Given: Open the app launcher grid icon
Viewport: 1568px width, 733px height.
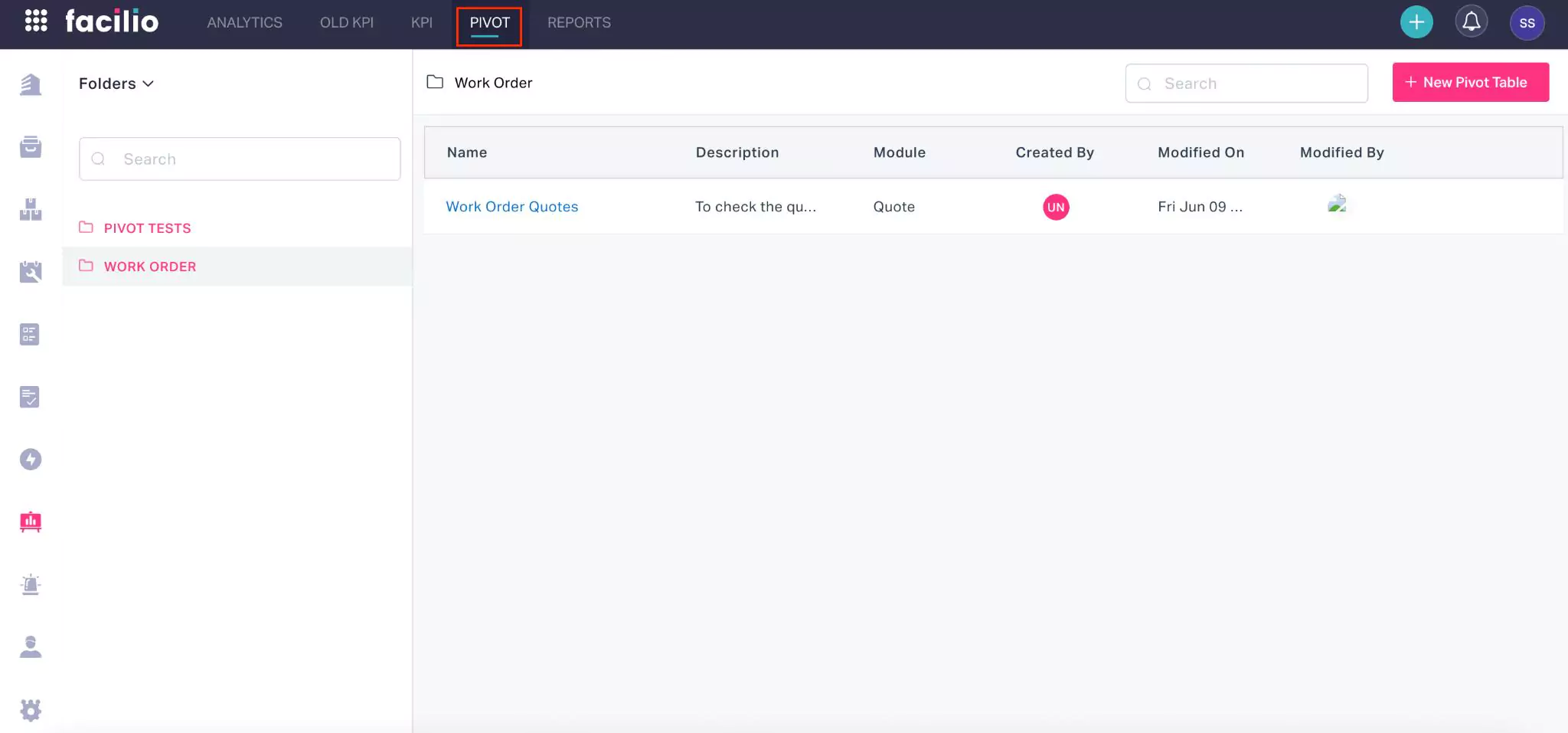Looking at the screenshot, I should tap(36, 21).
